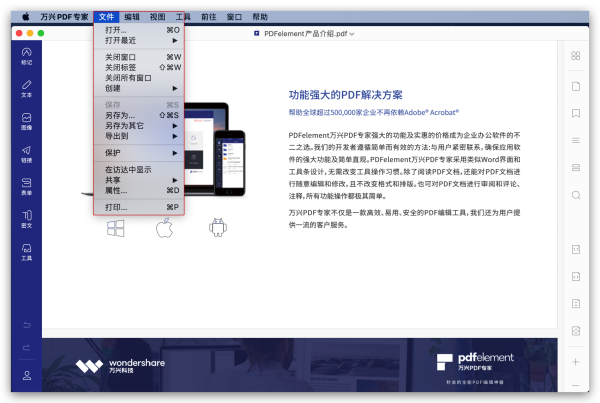Choose 打开... from the file menu

point(139,30)
